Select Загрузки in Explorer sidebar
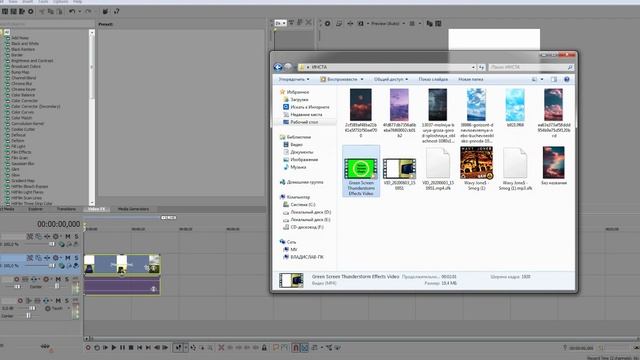Image resolution: width=640 pixels, height=360 pixels. (x=299, y=100)
